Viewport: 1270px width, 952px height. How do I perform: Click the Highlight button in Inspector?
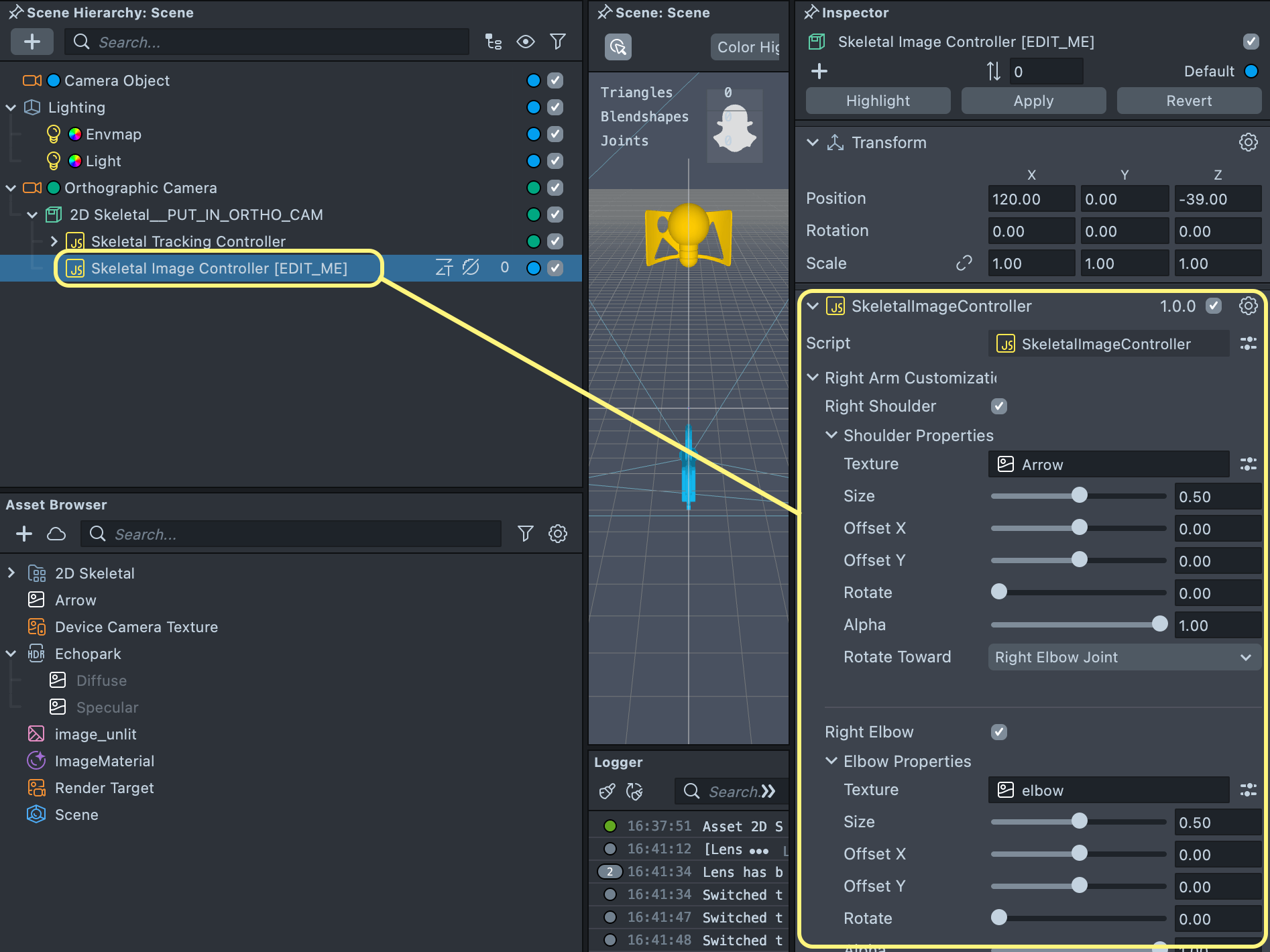point(878,101)
